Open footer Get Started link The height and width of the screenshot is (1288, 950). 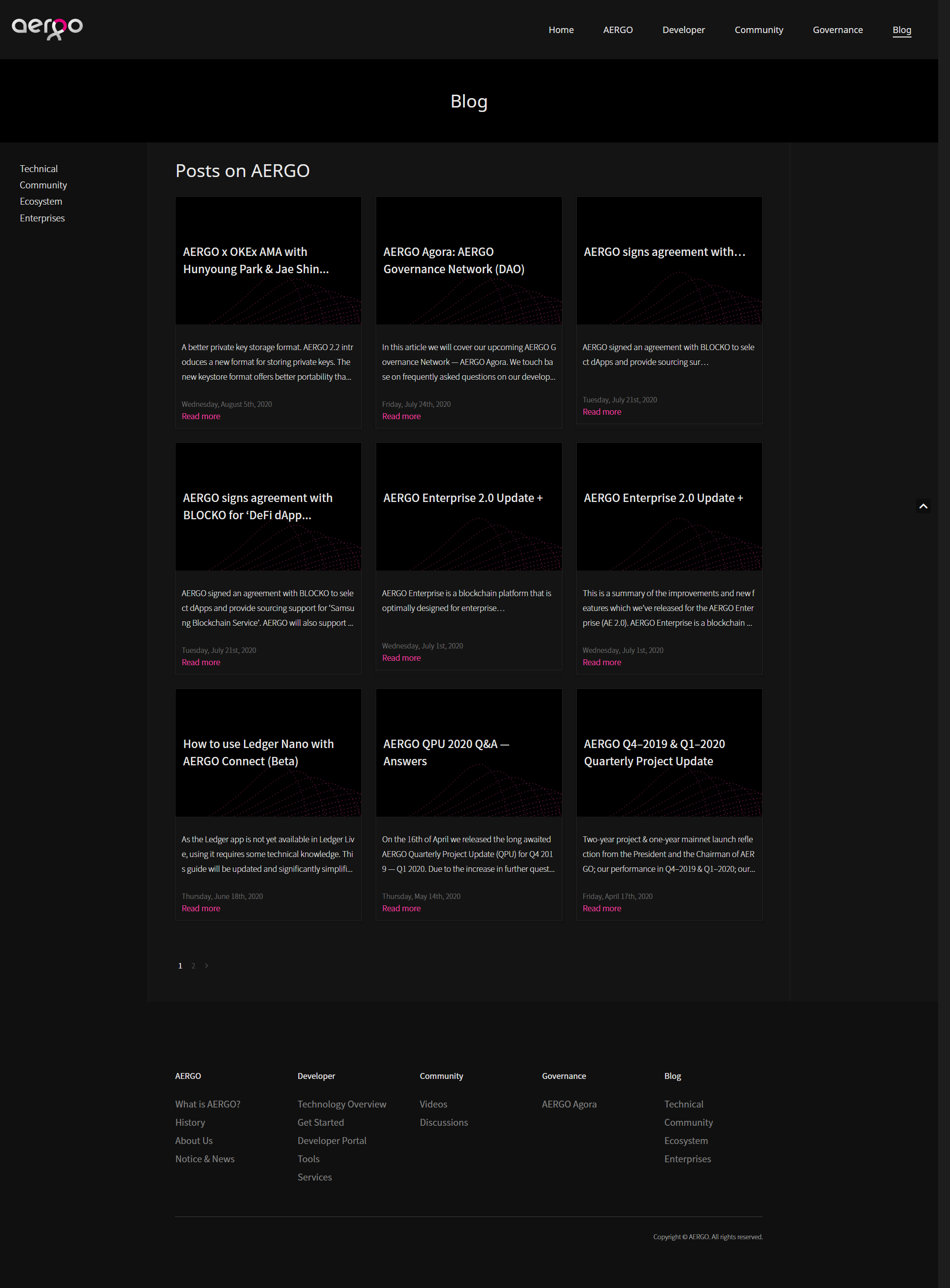click(320, 1122)
